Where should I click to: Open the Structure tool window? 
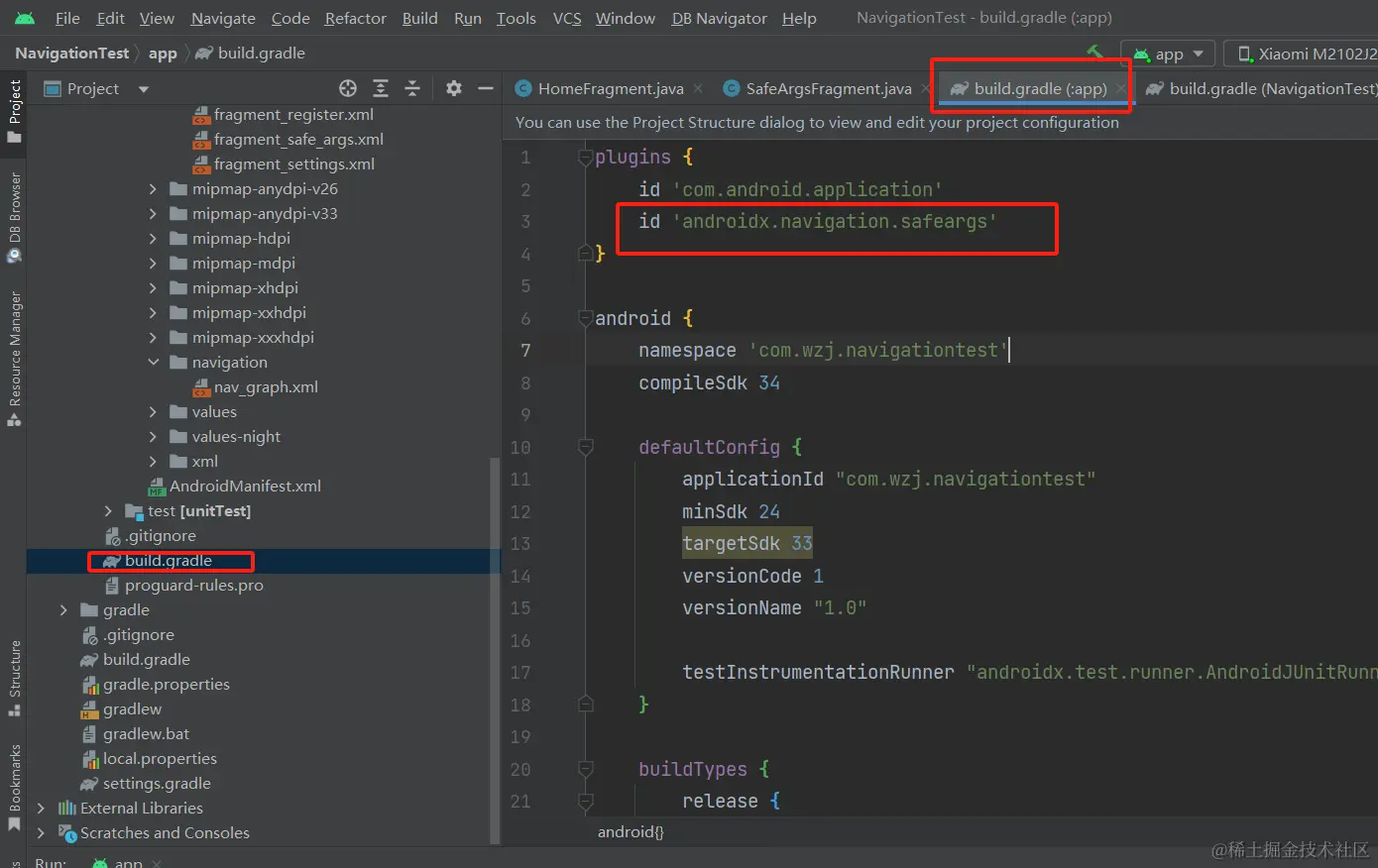pyautogui.click(x=14, y=679)
